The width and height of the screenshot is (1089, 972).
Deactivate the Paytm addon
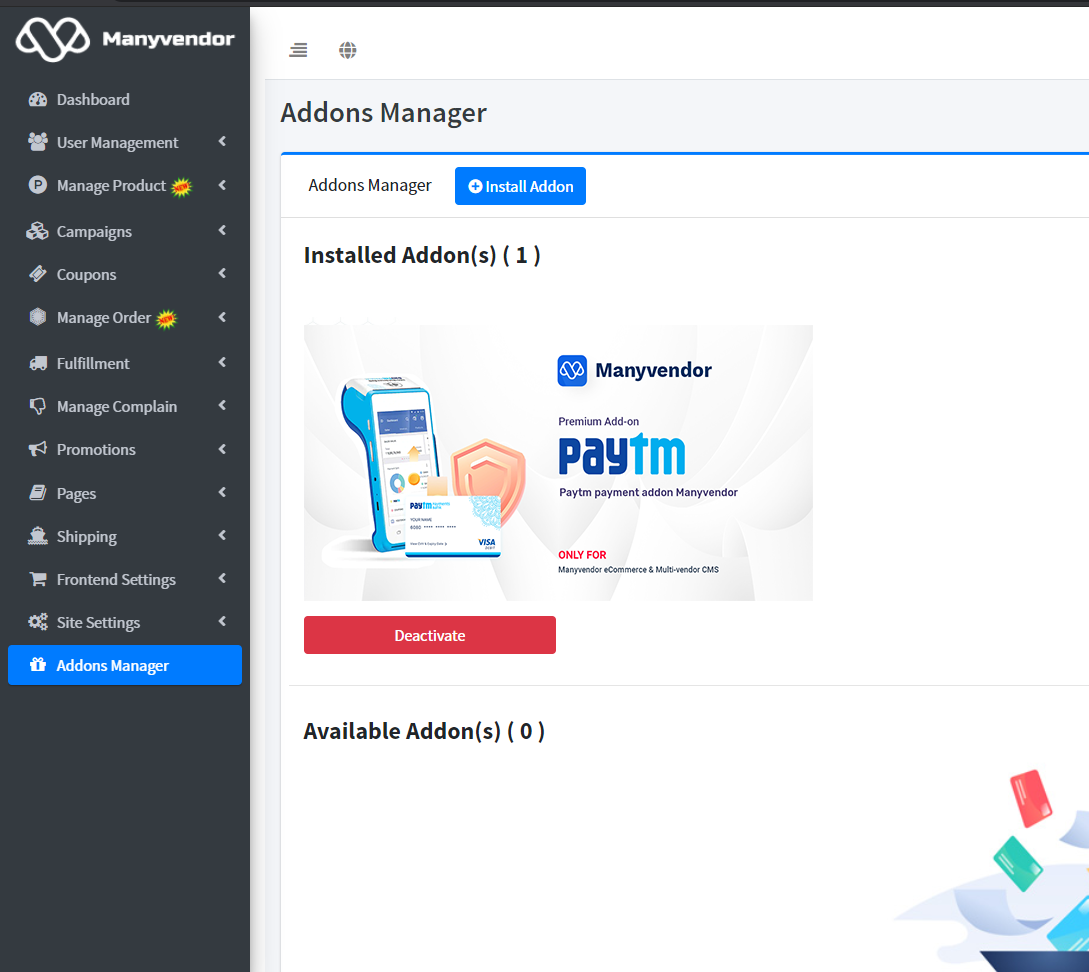point(430,635)
